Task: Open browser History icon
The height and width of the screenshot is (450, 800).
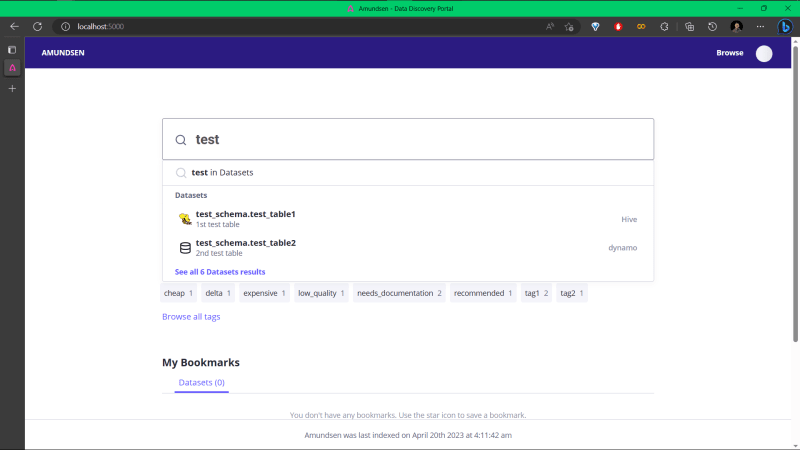Action: 712,27
